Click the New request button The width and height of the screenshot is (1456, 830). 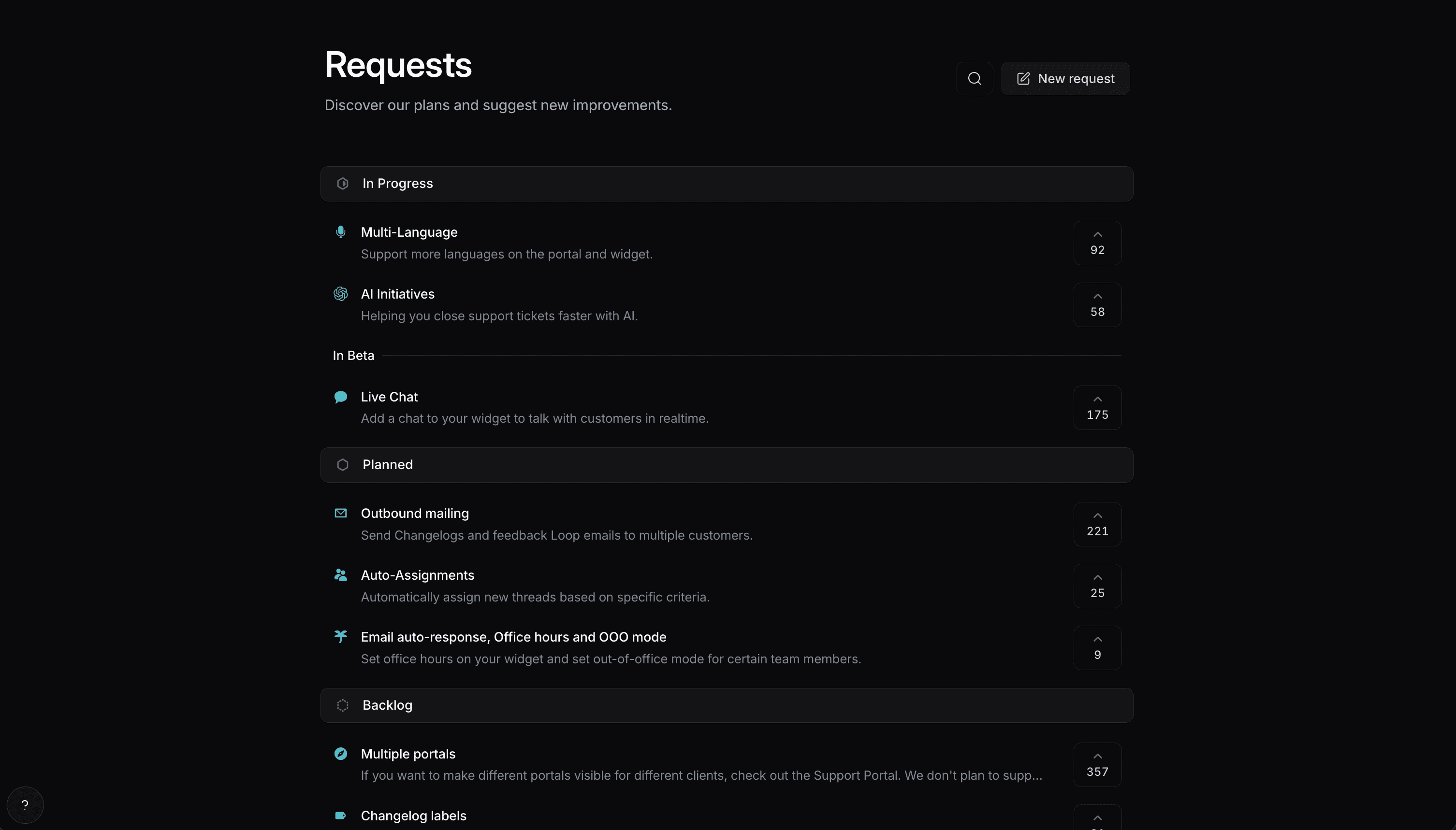tap(1065, 79)
